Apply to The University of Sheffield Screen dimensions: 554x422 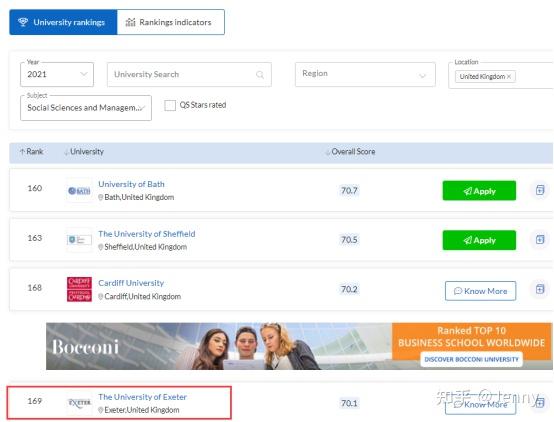click(x=479, y=240)
